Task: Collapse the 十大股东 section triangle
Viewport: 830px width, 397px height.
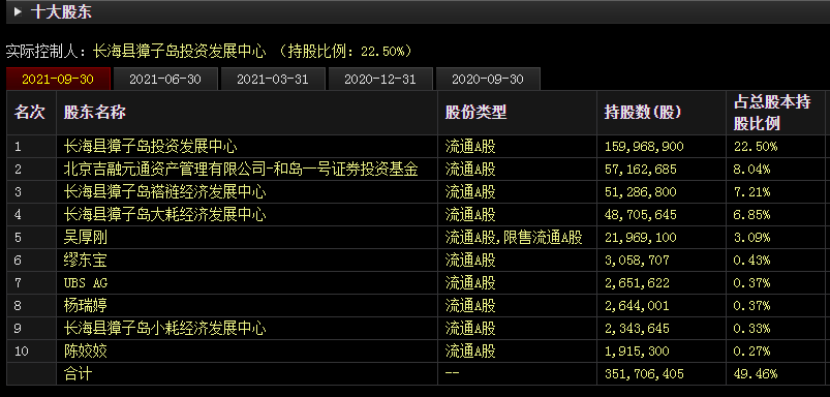Action: (19, 12)
